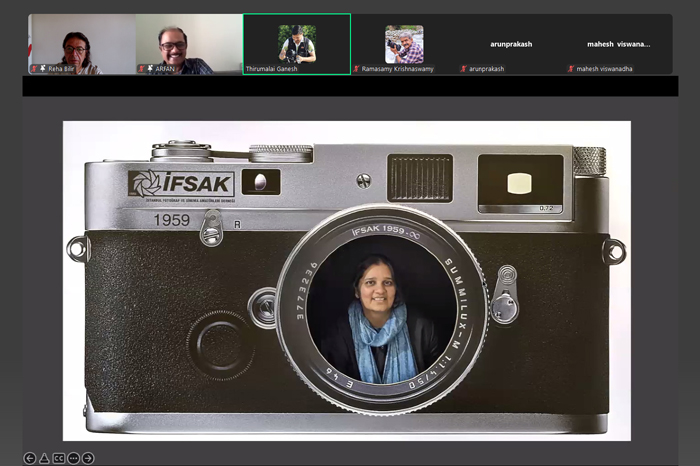The height and width of the screenshot is (466, 700).
Task: Open more slide show options
Action: pyautogui.click(x=73, y=458)
